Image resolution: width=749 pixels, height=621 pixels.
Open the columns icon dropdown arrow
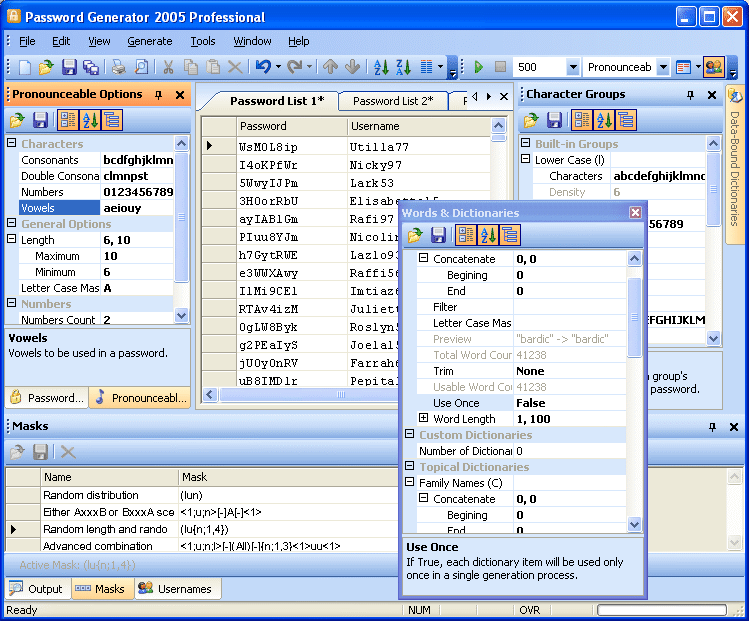point(440,67)
